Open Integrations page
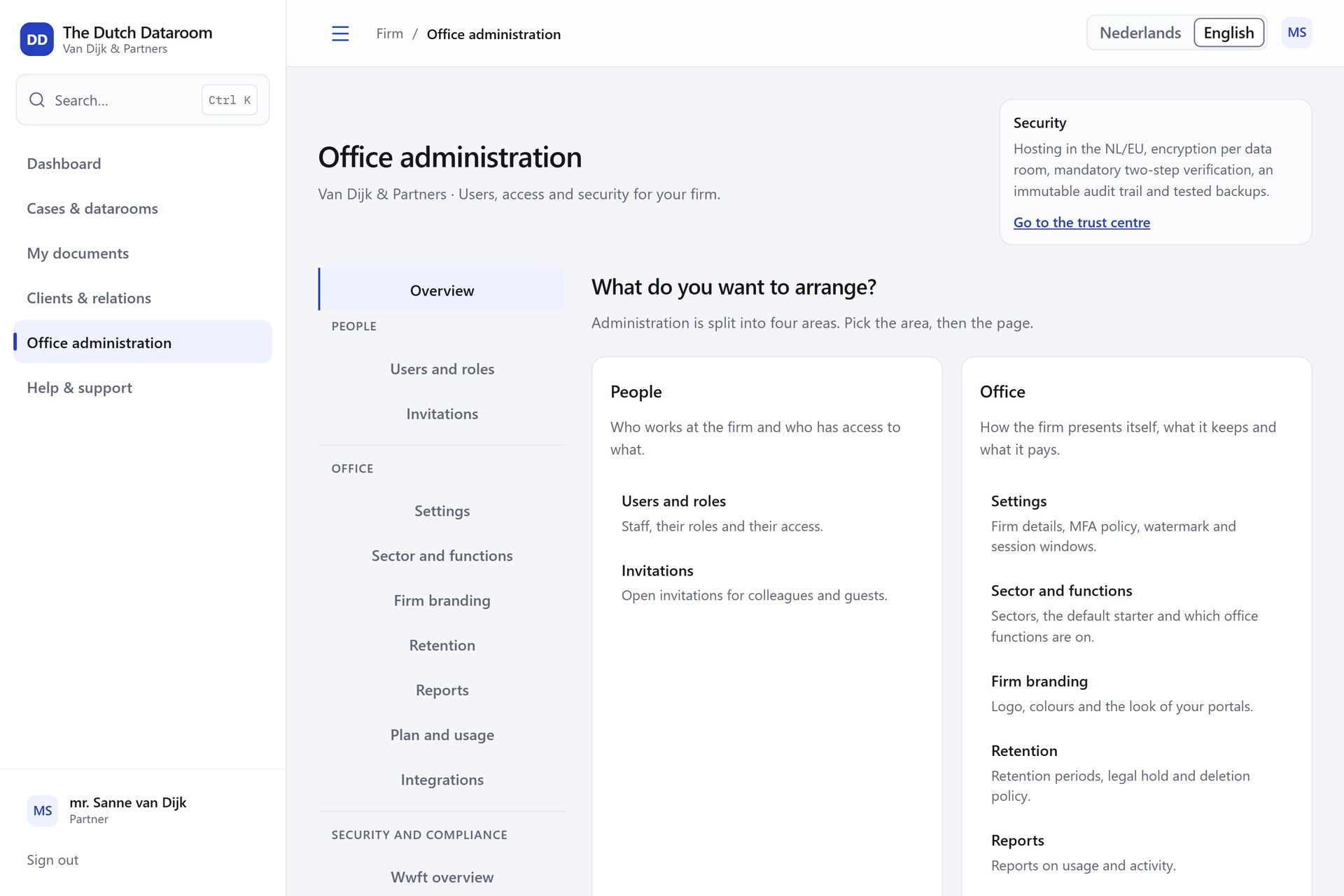 click(442, 780)
